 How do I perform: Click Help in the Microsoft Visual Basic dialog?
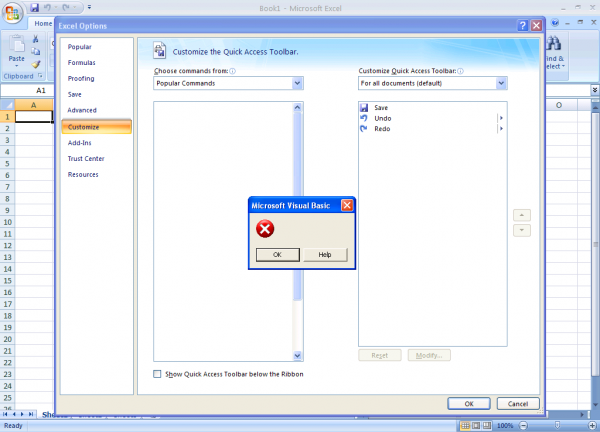(325, 255)
